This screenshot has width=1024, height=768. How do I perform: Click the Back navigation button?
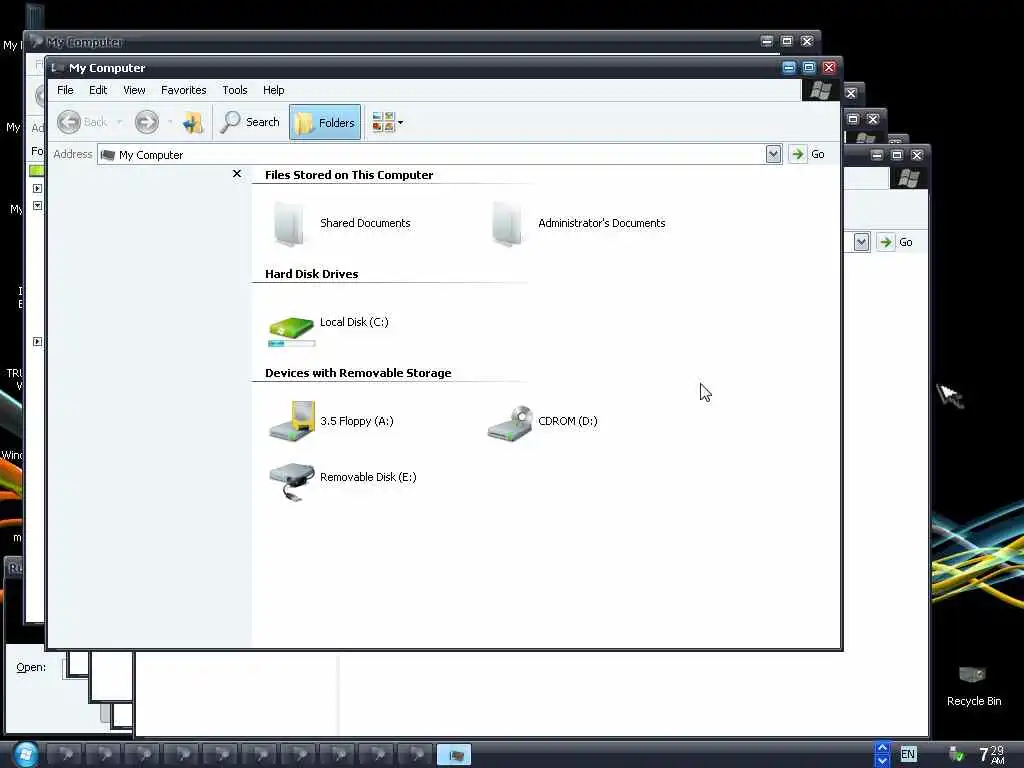pos(82,122)
